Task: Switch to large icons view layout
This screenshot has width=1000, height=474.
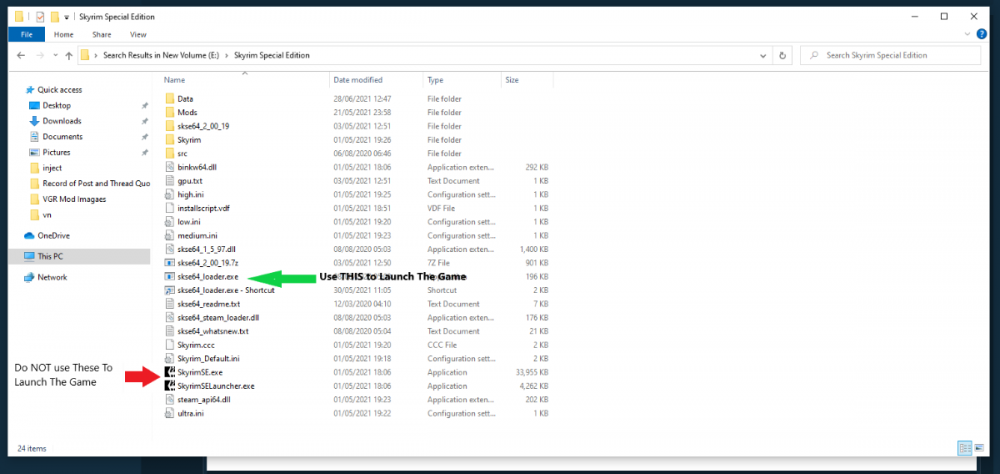Action: point(979,448)
